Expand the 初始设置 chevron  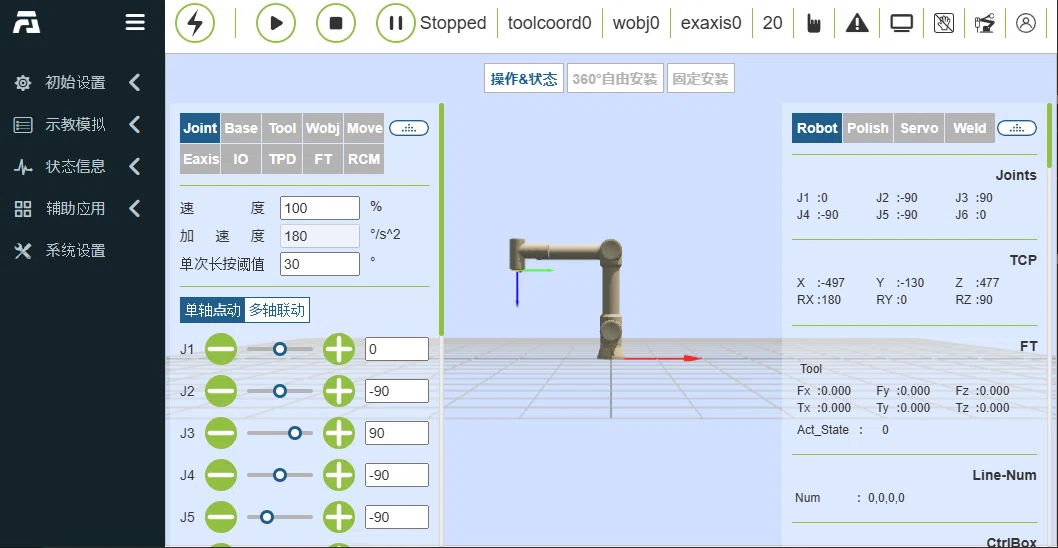[x=135, y=83]
